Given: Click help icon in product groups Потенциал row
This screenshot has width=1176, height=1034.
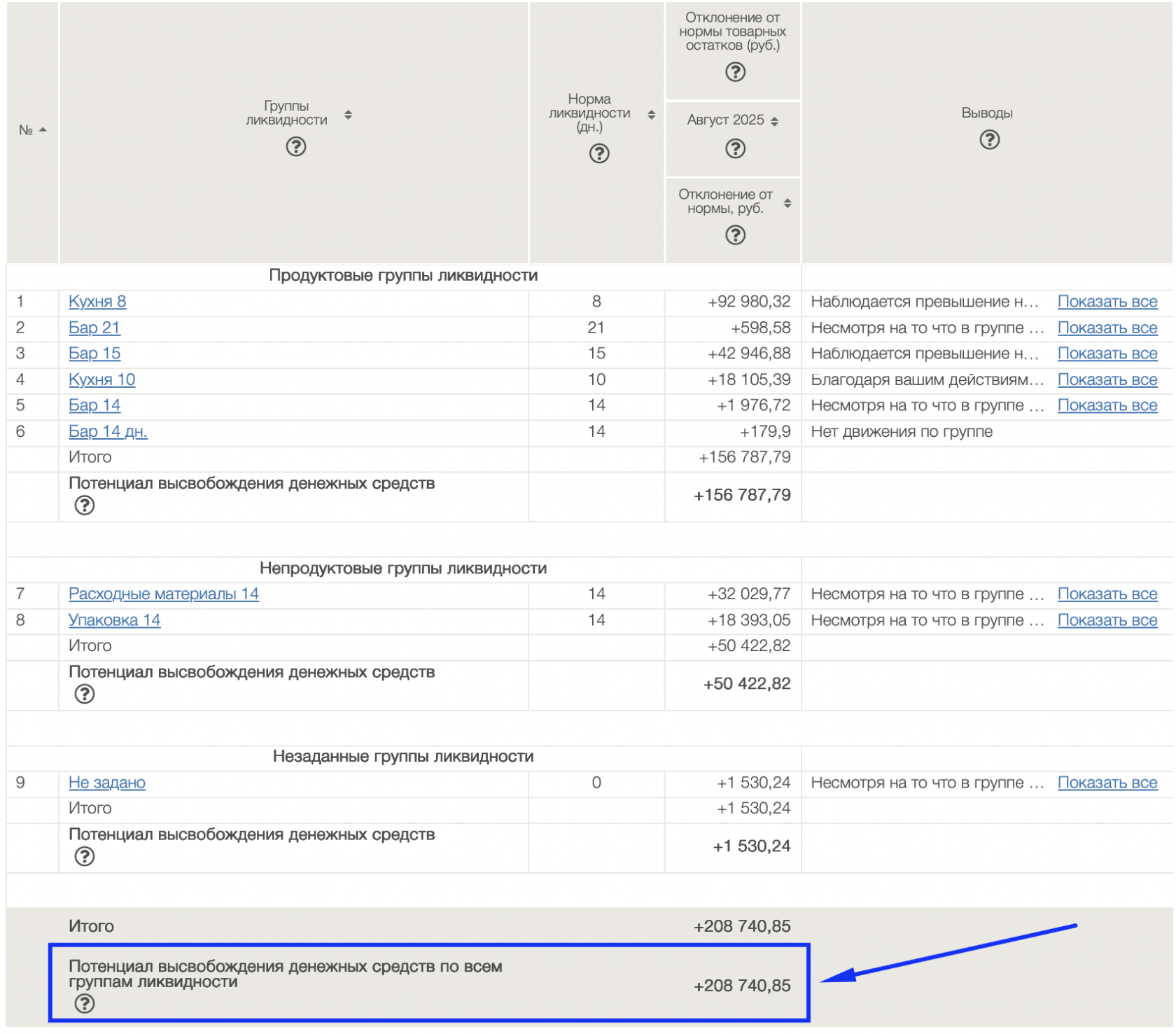Looking at the screenshot, I should pyautogui.click(x=85, y=505).
